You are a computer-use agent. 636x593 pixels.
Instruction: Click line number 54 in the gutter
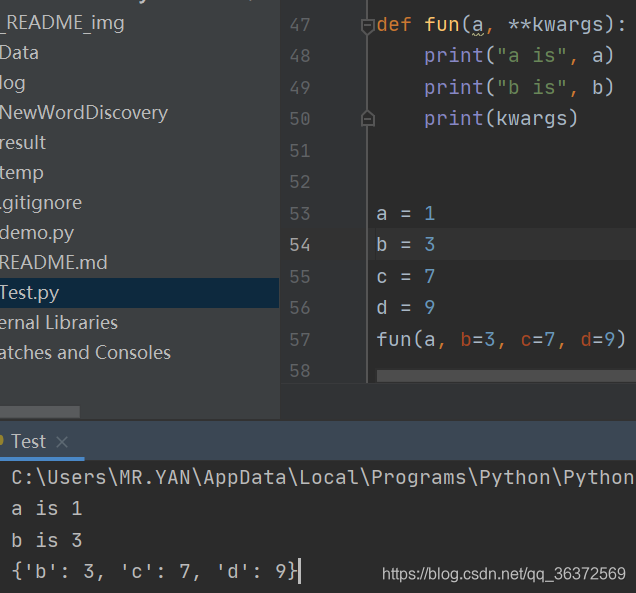coord(300,245)
